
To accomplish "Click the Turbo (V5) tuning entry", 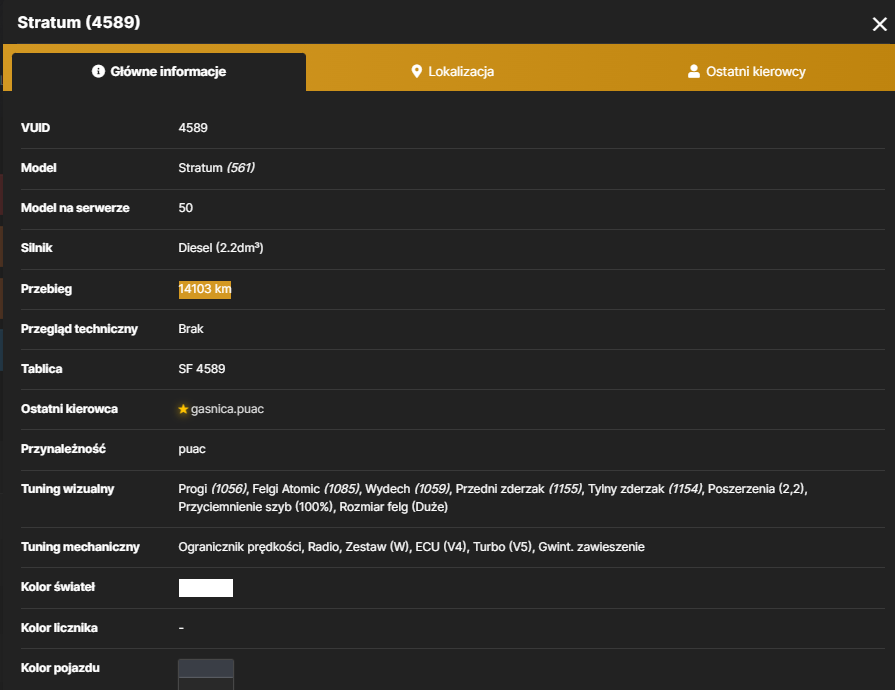I will (x=503, y=547).
